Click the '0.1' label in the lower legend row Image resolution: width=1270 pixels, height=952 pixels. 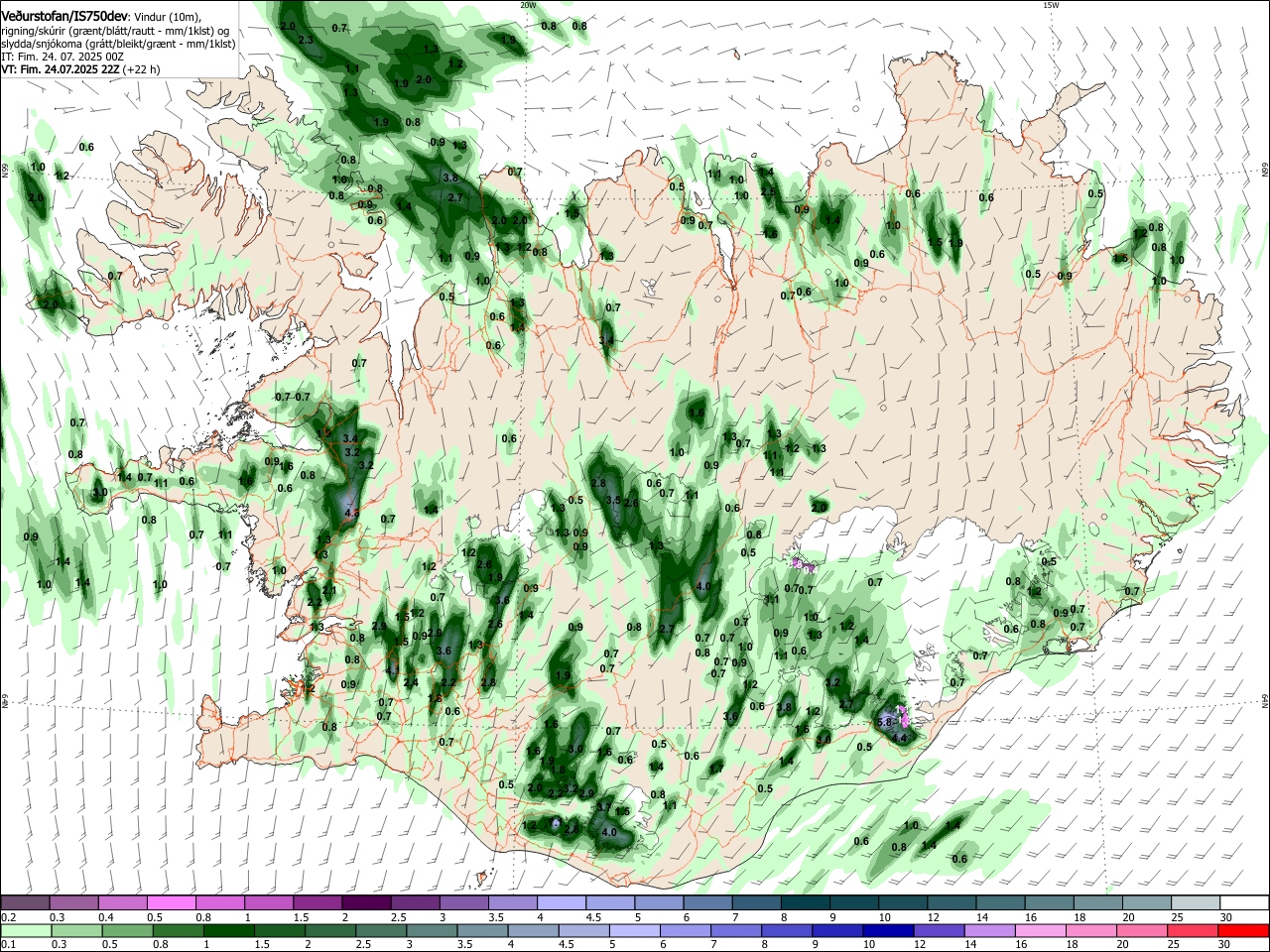pos(9,945)
